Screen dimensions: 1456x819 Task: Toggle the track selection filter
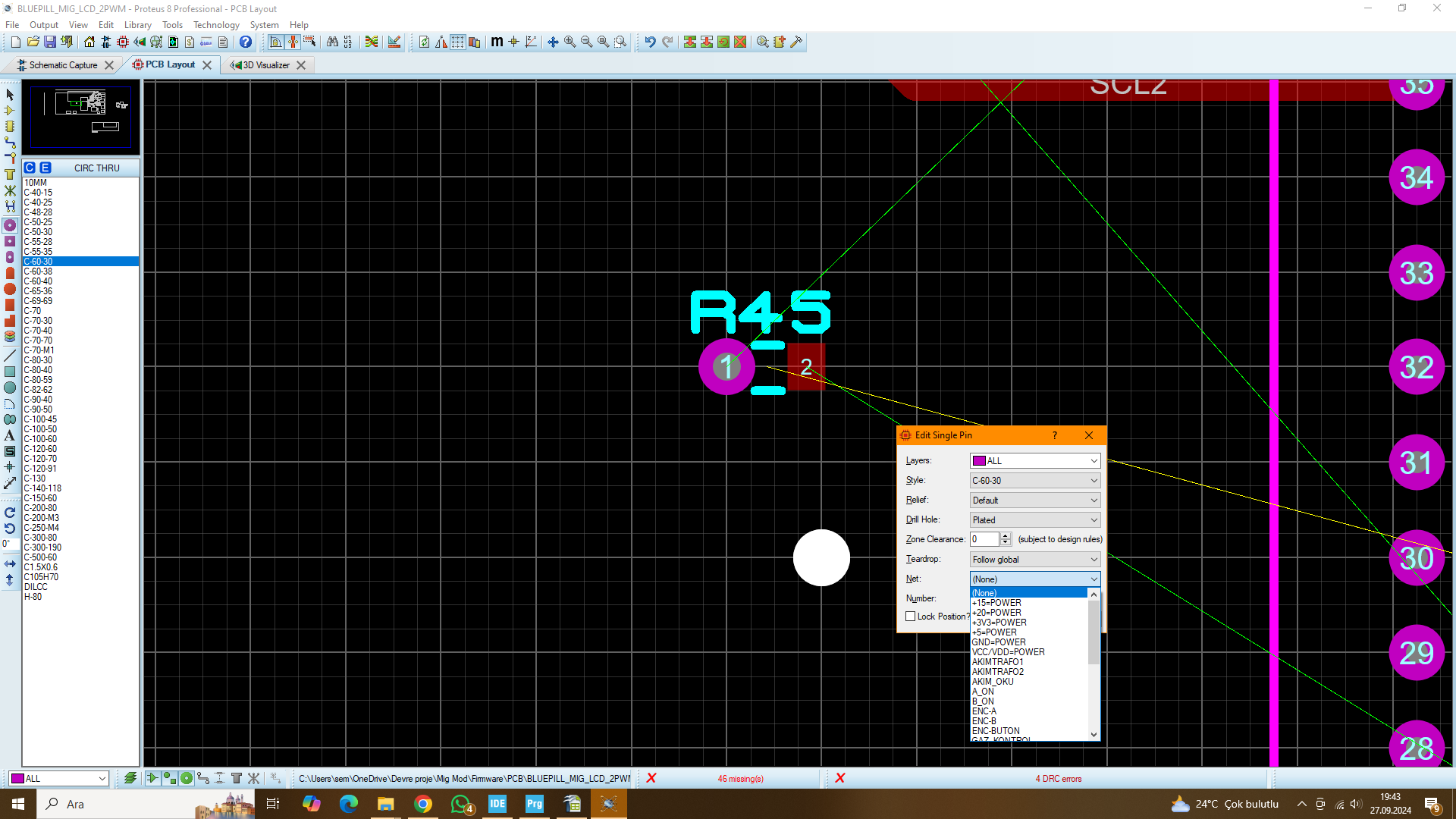[x=202, y=778]
